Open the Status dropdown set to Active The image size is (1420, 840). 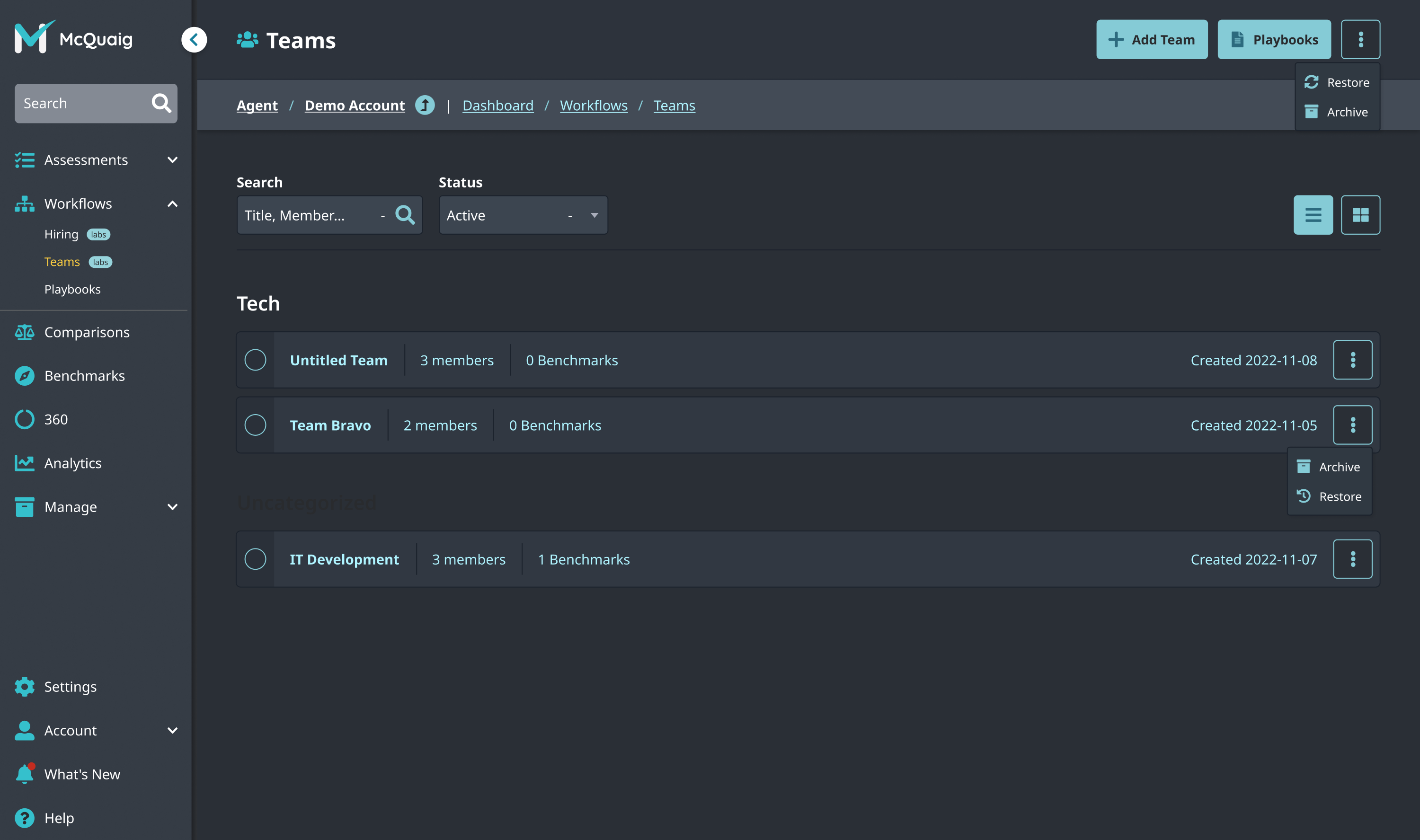(523, 215)
